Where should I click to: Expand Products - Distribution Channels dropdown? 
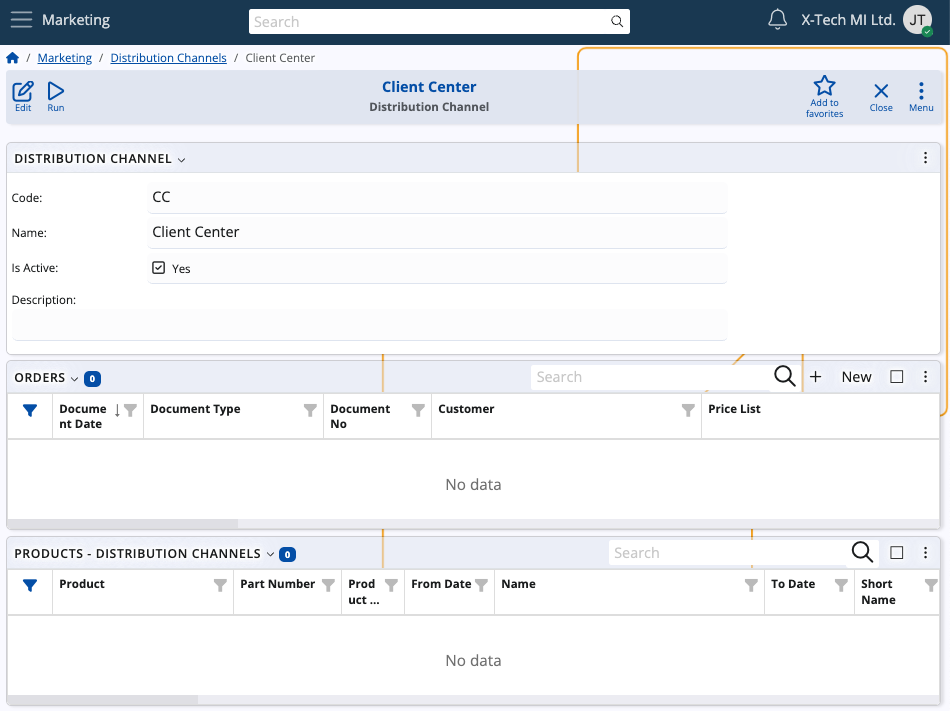[270, 555]
